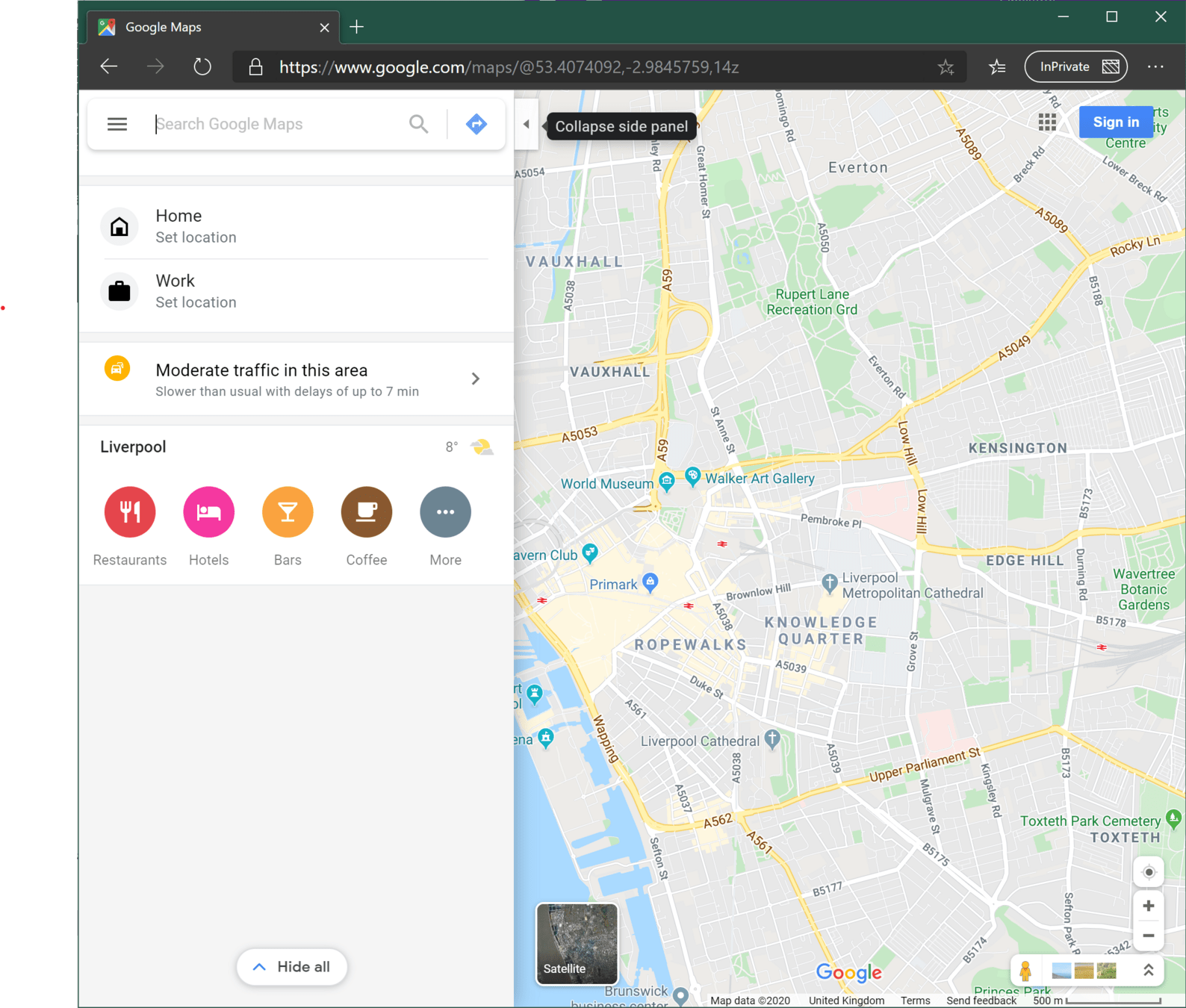Open the Terms link
1186x1008 pixels.
click(915, 1001)
